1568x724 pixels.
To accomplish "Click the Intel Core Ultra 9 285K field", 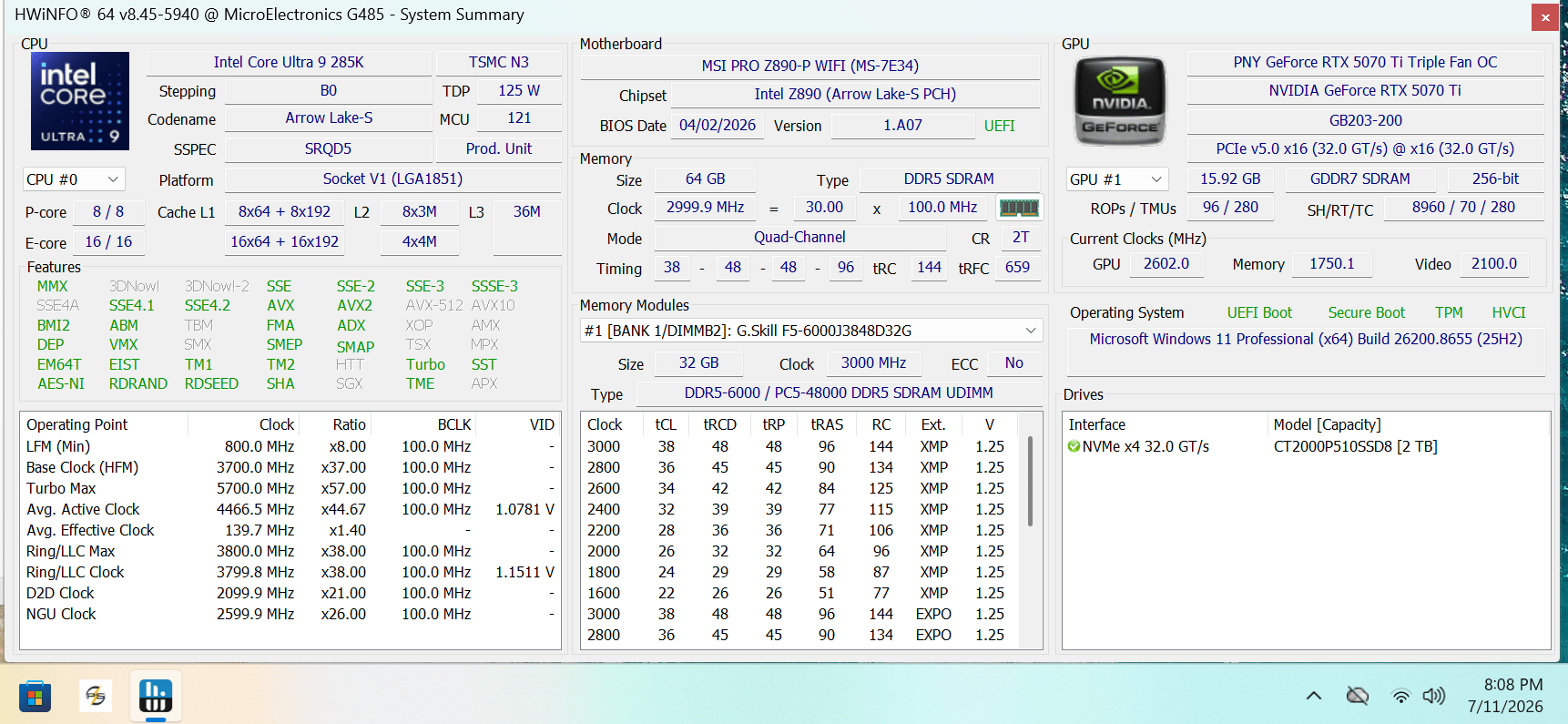I will tap(289, 62).
